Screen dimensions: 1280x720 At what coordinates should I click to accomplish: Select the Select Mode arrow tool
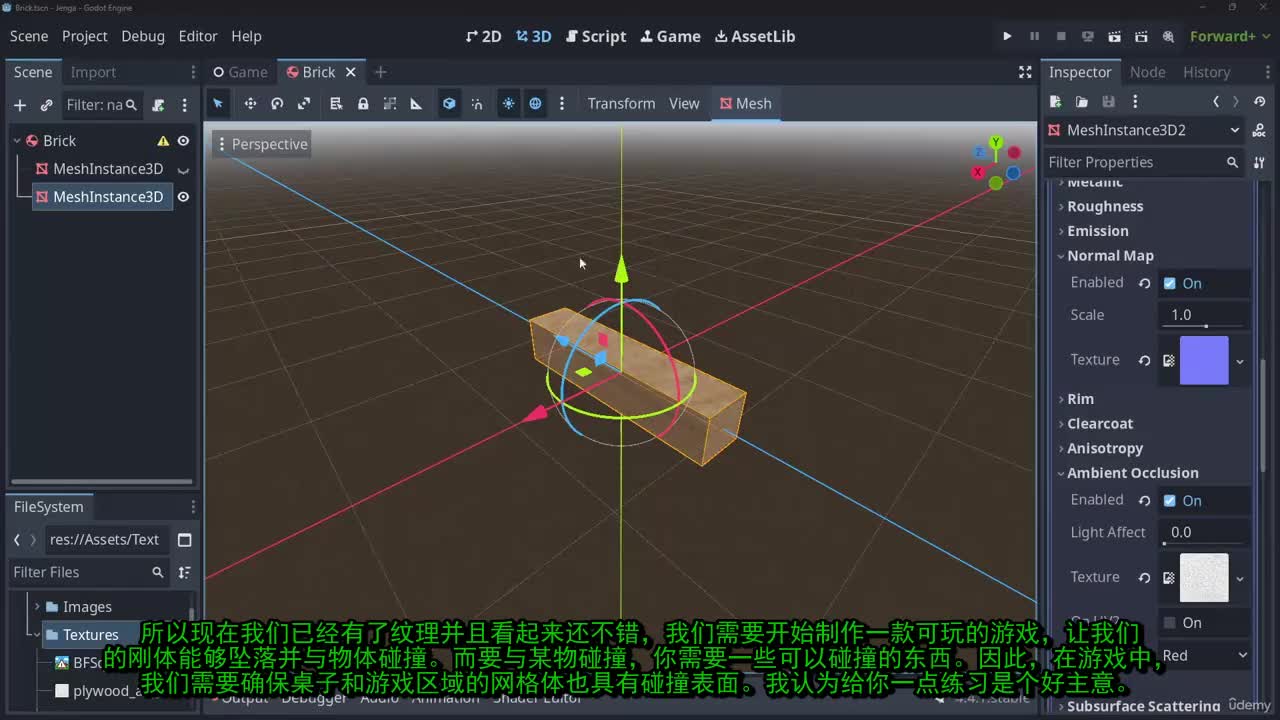point(218,103)
